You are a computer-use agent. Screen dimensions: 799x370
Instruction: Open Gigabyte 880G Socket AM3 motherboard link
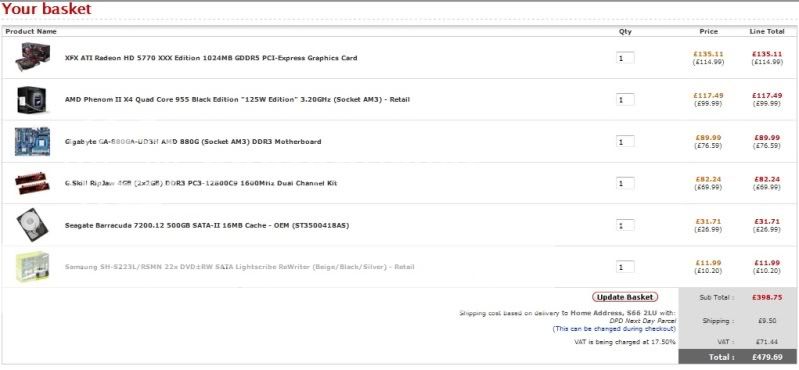193,142
